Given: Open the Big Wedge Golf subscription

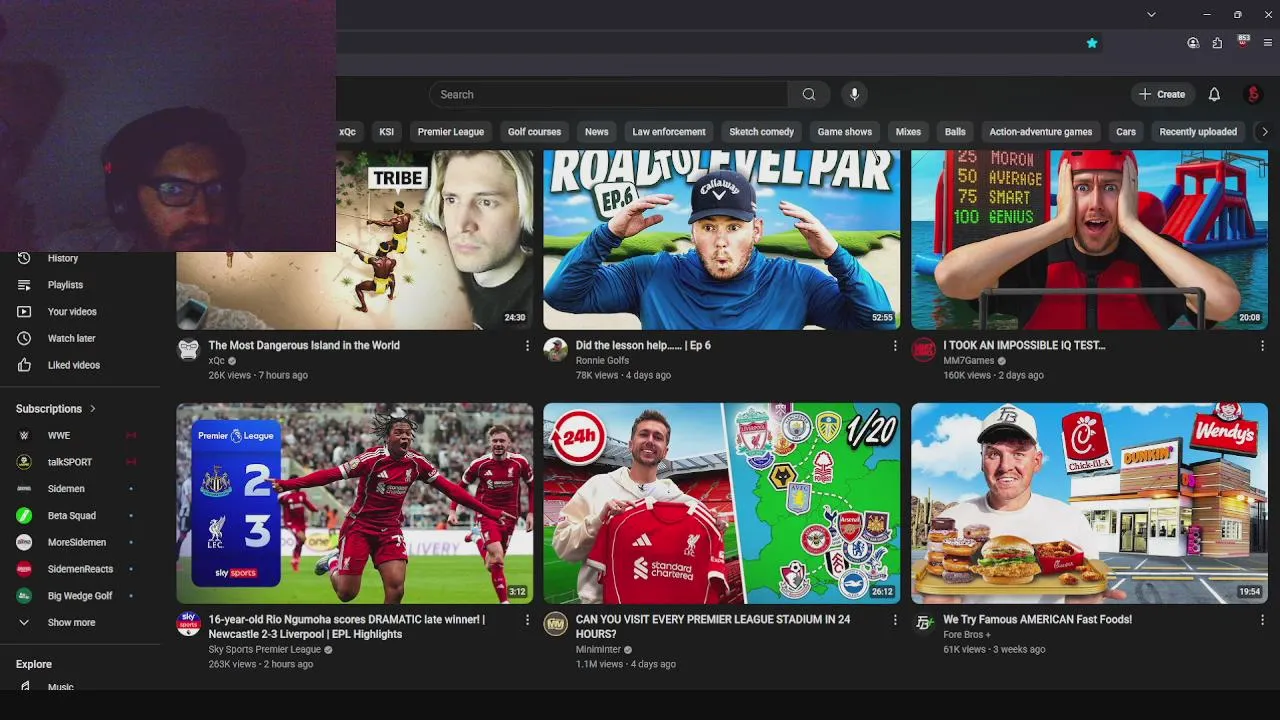Looking at the screenshot, I should (80, 596).
